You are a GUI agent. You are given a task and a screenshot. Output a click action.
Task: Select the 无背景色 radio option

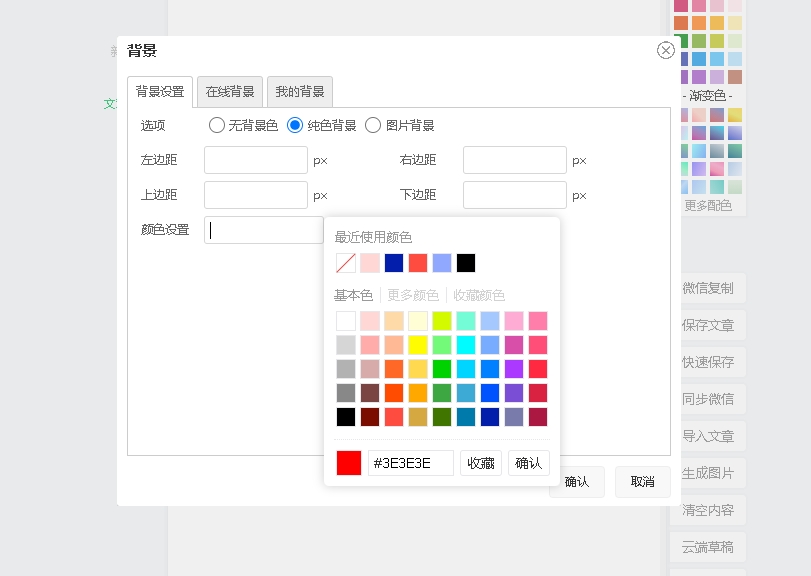pyautogui.click(x=217, y=125)
